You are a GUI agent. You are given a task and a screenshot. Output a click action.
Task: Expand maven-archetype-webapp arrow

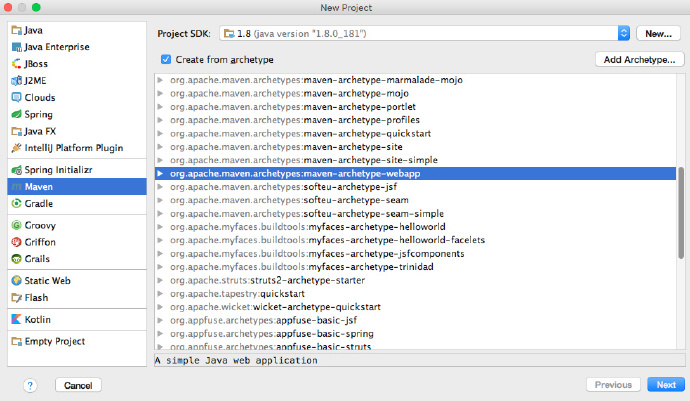click(160, 173)
